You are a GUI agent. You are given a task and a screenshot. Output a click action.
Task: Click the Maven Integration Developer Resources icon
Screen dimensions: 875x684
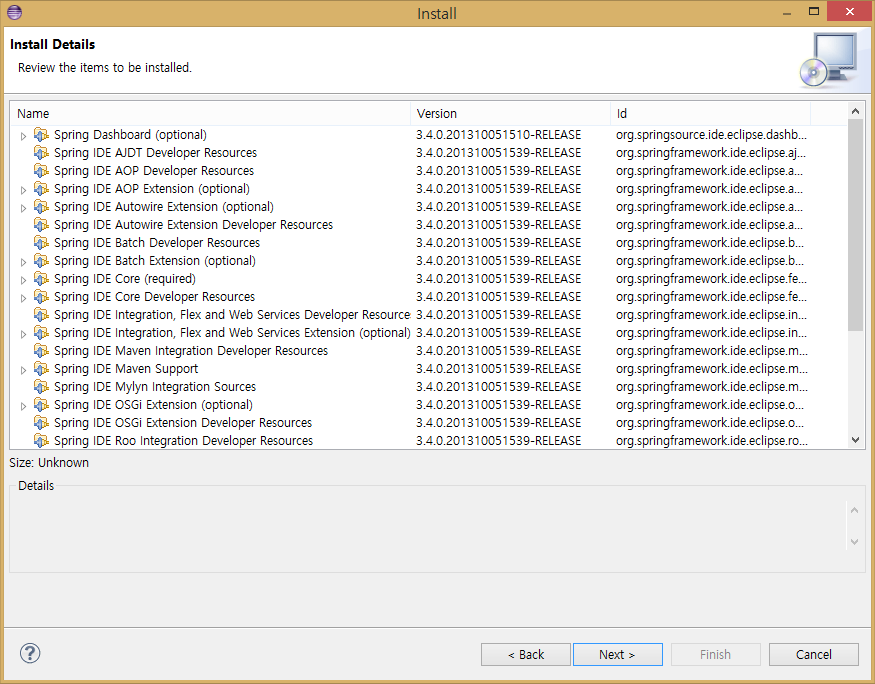41,350
